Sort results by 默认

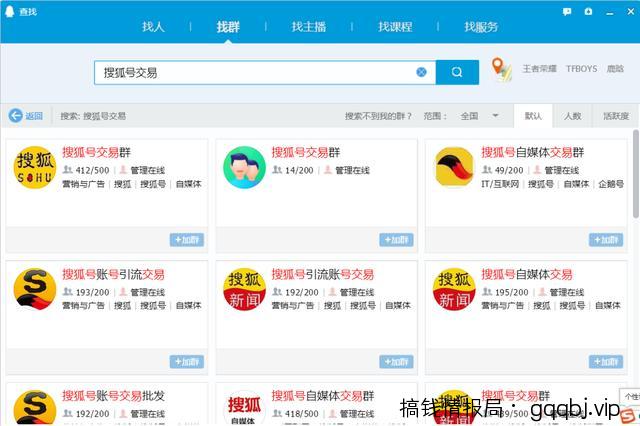[x=533, y=116]
